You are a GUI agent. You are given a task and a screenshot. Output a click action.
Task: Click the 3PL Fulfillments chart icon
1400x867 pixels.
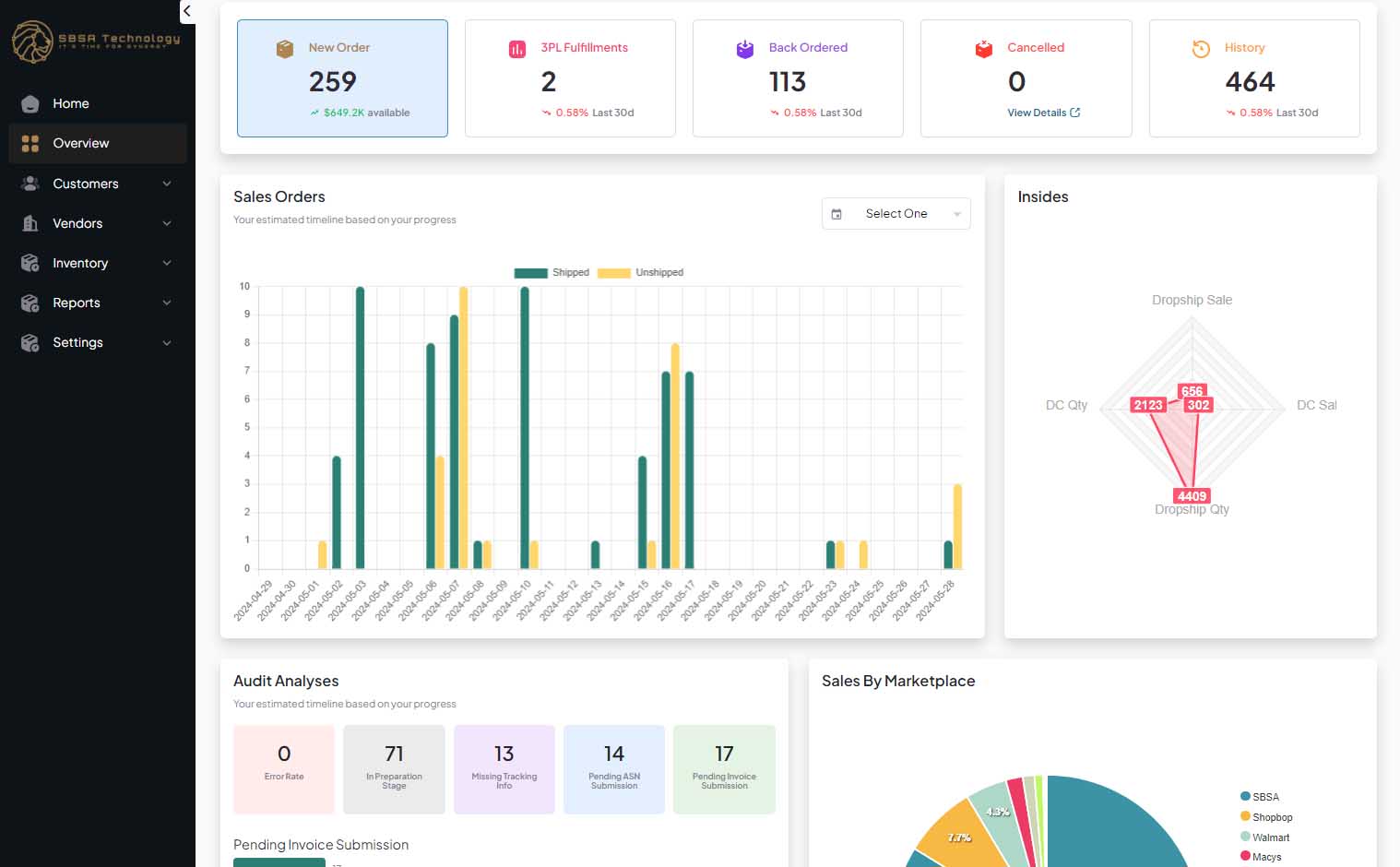click(x=517, y=49)
